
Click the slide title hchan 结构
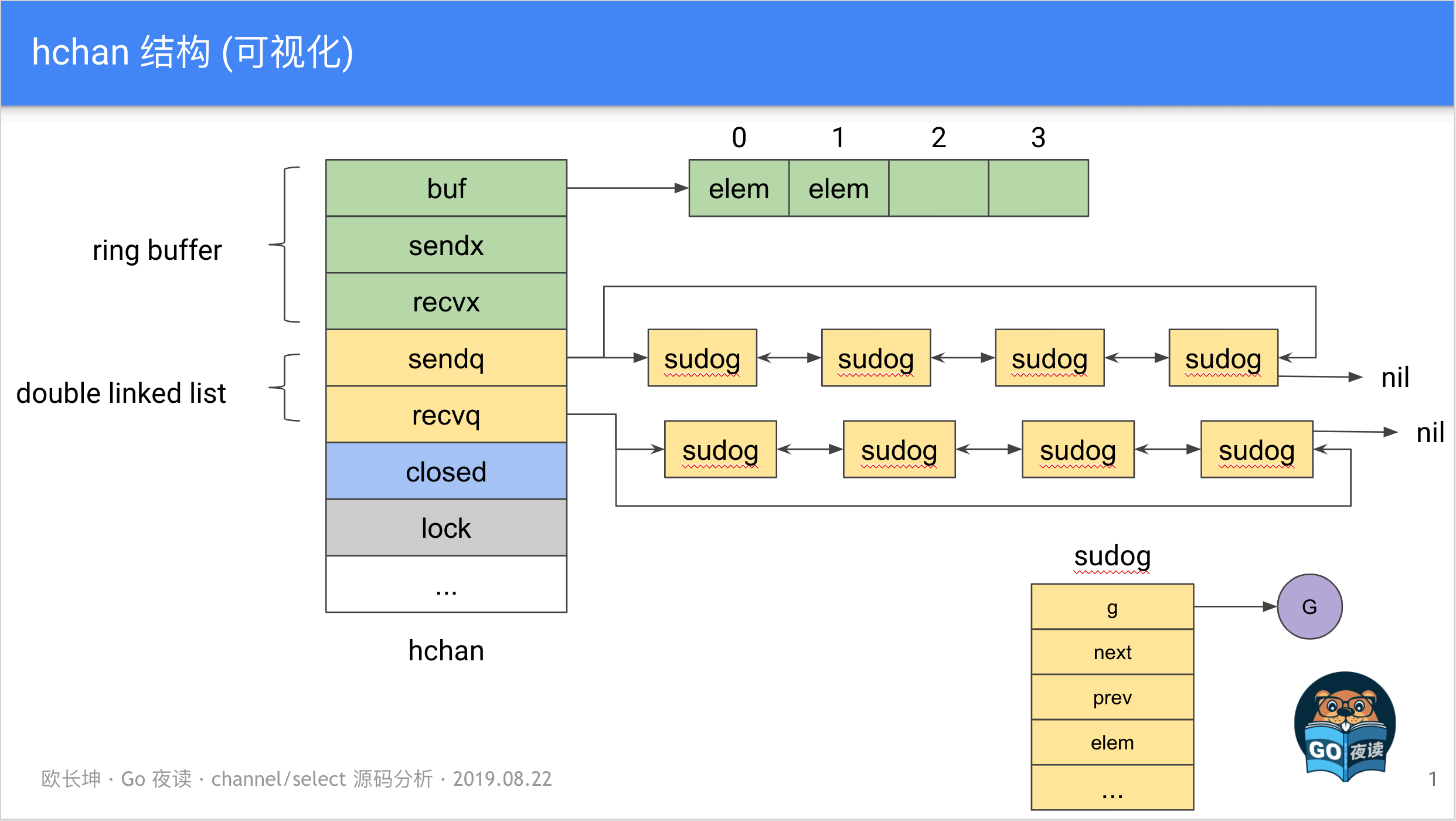point(192,52)
